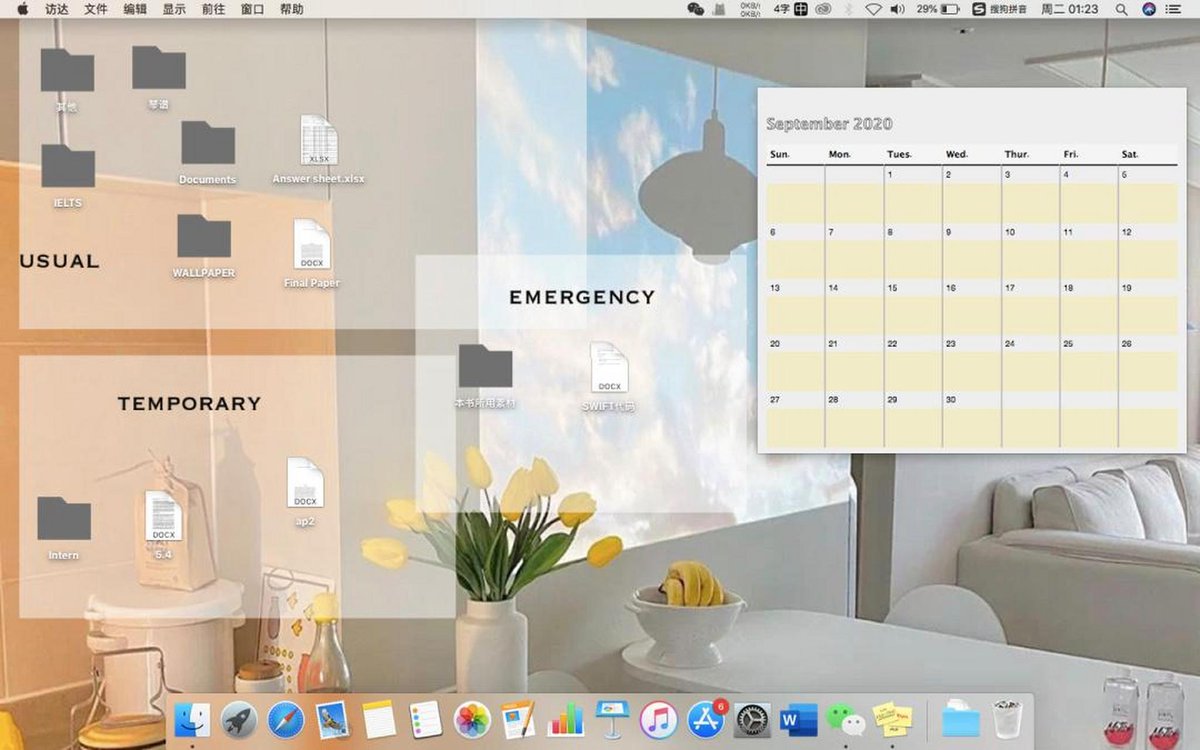The height and width of the screenshot is (750, 1200).
Task: Open the 帮助 menu
Action: click(x=292, y=9)
